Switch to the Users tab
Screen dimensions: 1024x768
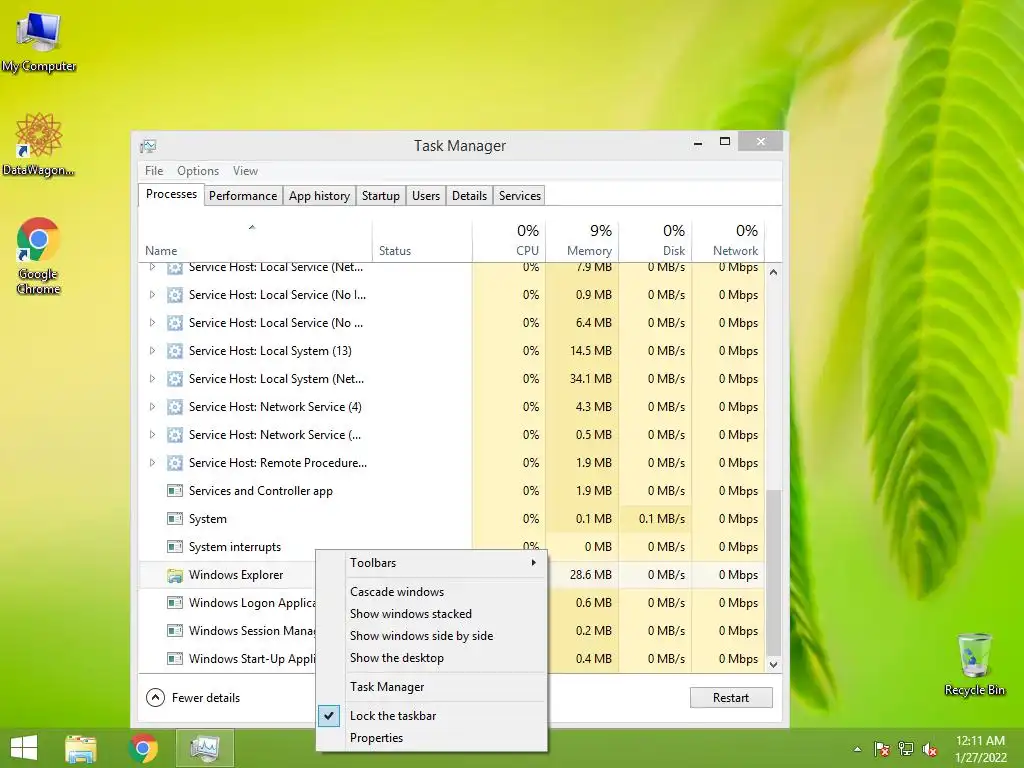(x=426, y=196)
